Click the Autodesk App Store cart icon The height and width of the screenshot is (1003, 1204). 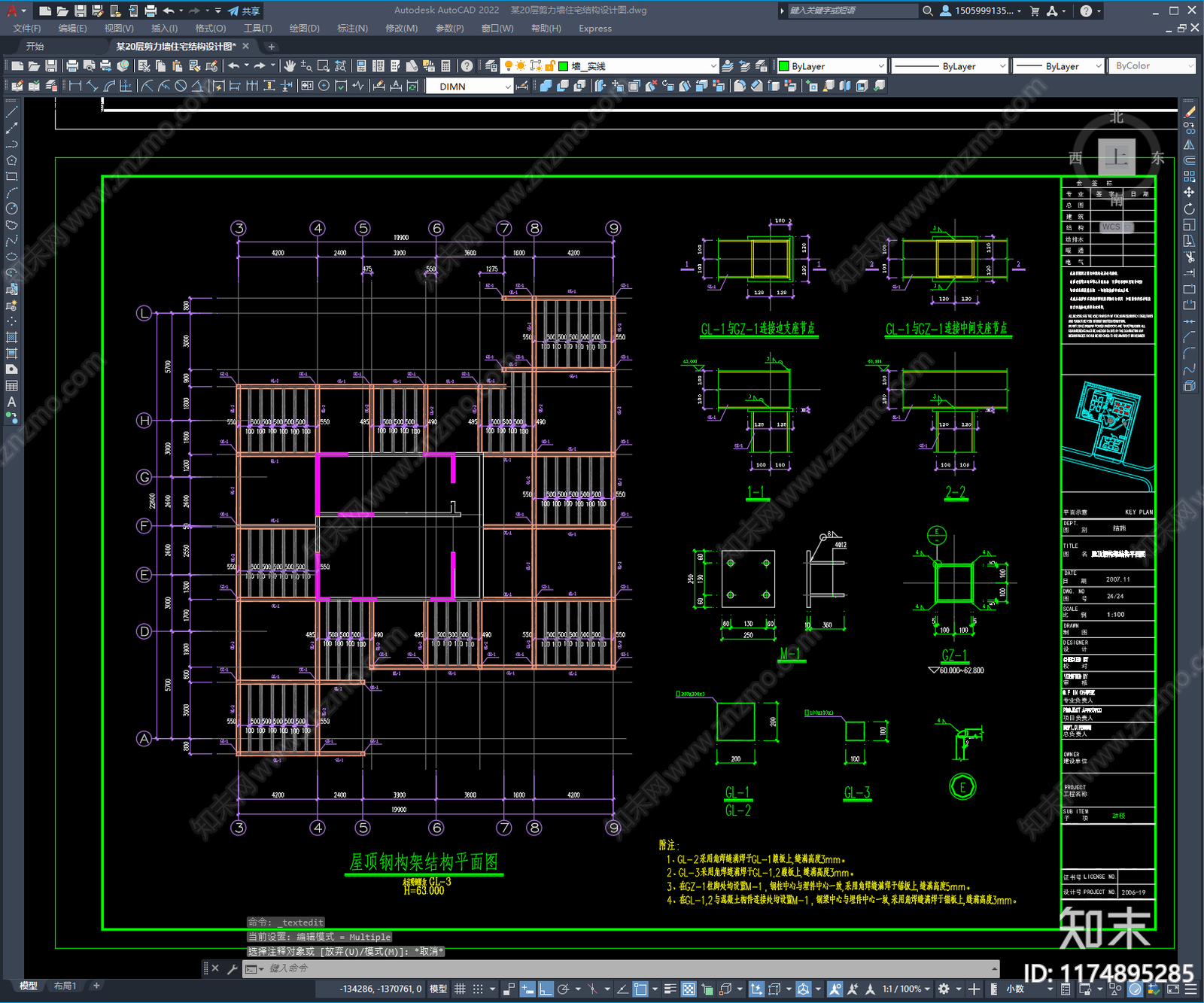point(1035,11)
